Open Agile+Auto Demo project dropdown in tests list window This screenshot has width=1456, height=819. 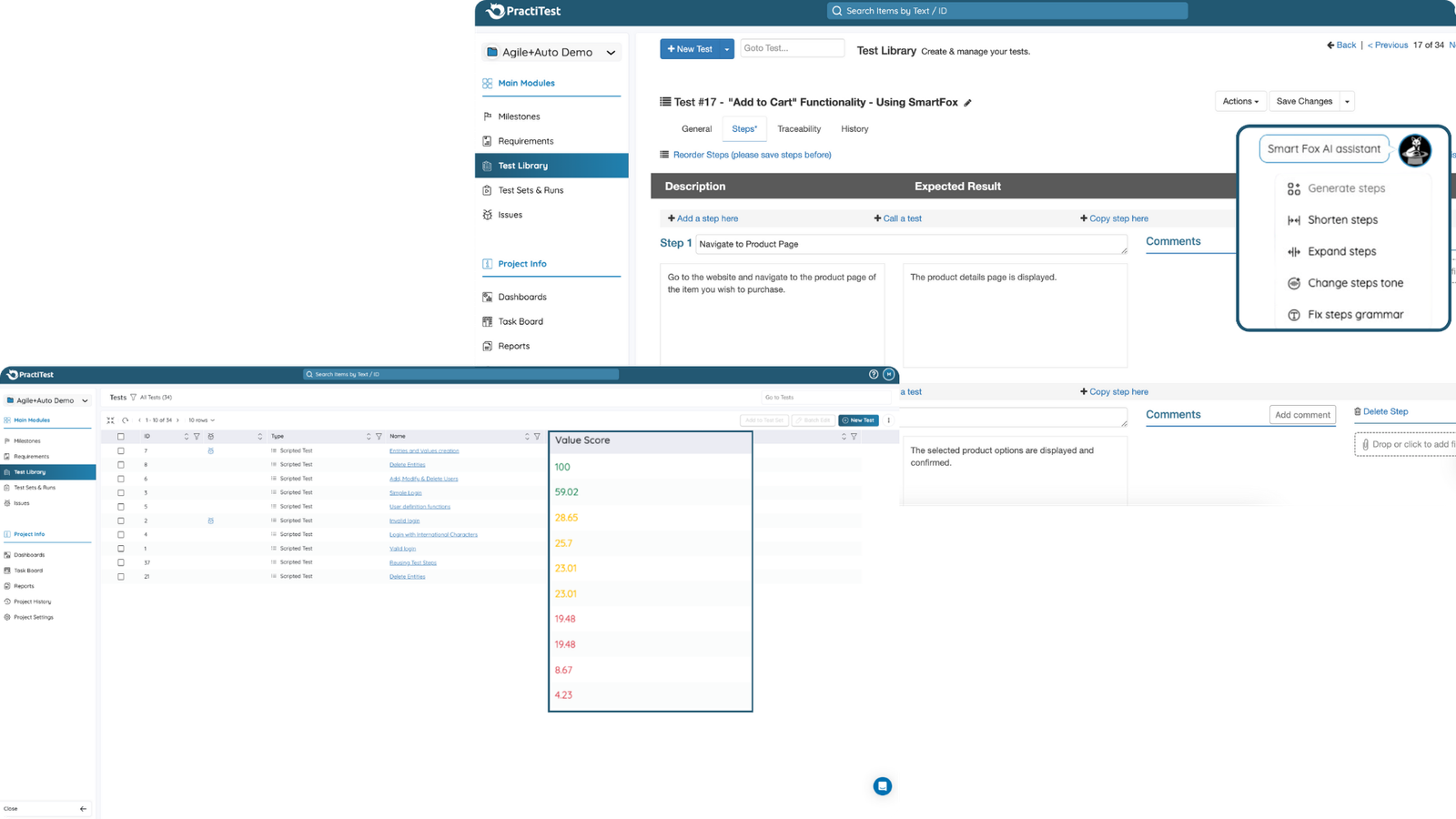47,400
